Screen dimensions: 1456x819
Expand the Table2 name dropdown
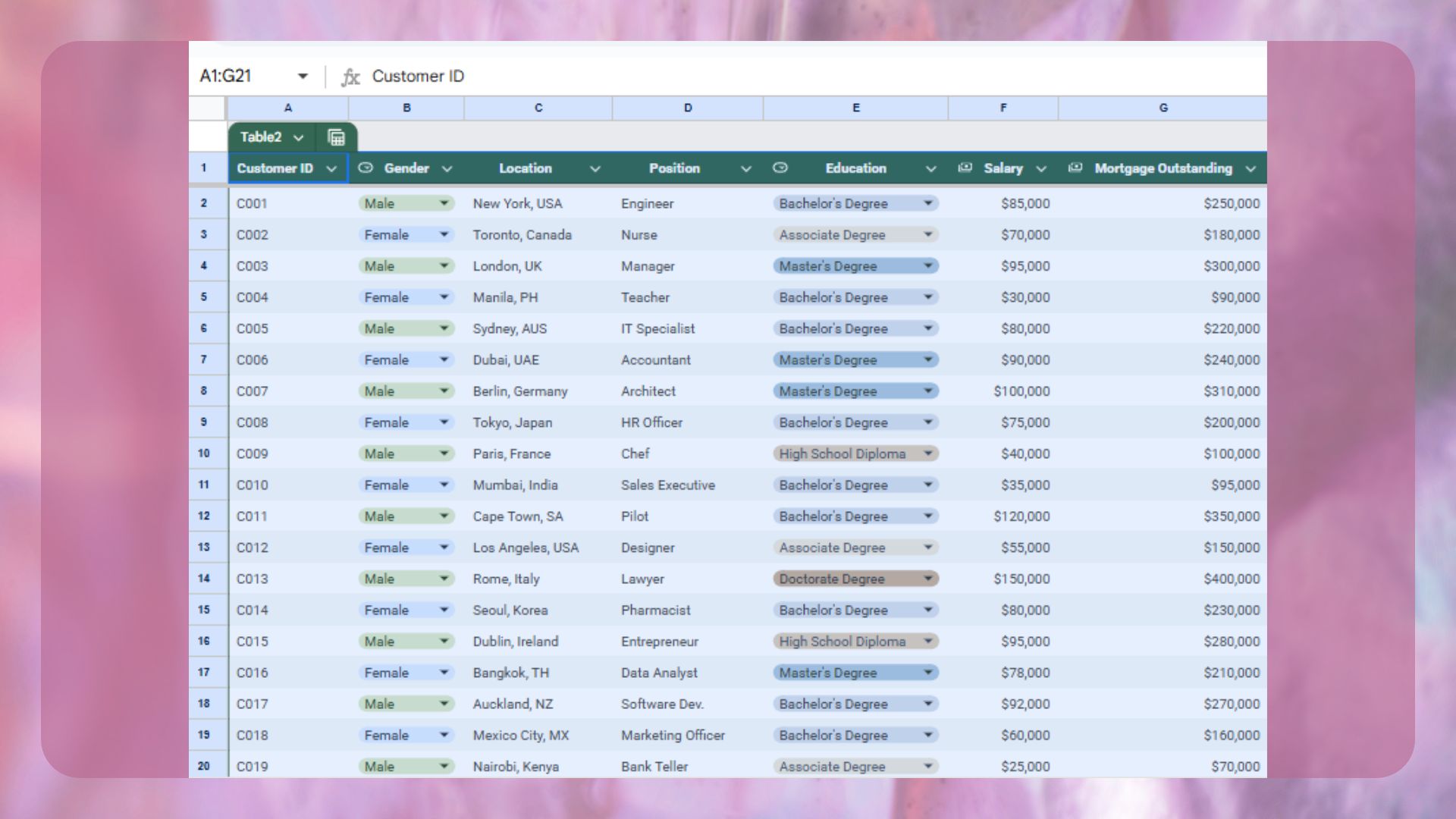pyautogui.click(x=298, y=138)
